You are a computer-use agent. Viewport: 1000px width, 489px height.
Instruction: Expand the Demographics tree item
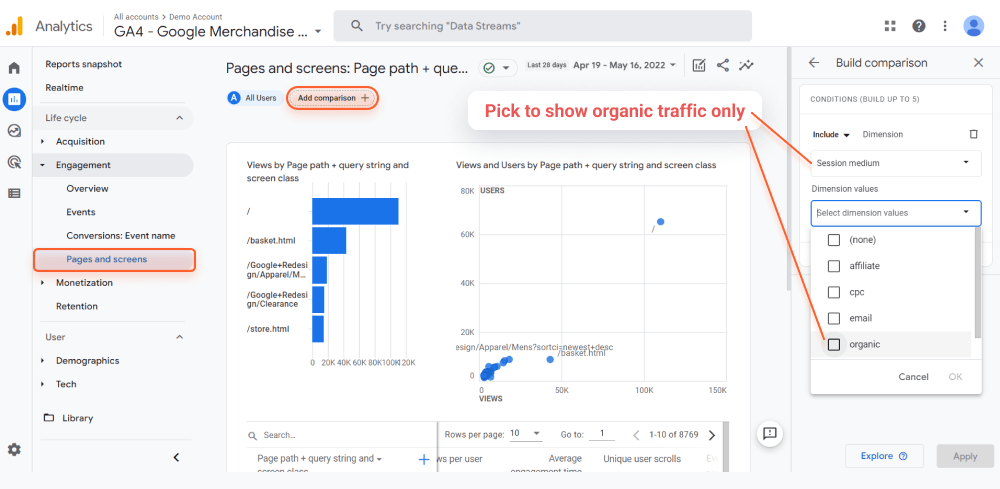coord(43,360)
